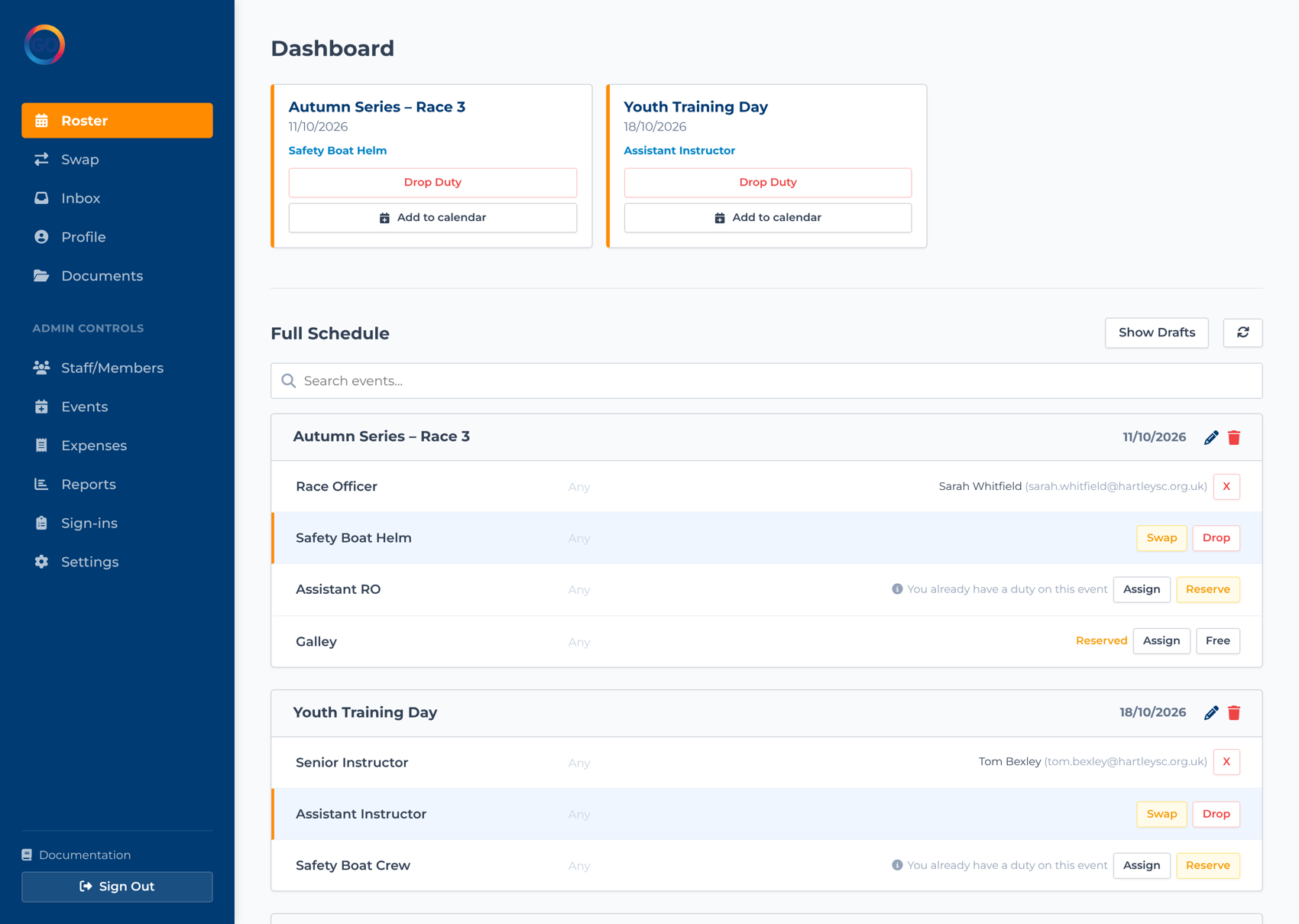Click the Settings gear icon
The height and width of the screenshot is (924, 1299).
(x=41, y=562)
